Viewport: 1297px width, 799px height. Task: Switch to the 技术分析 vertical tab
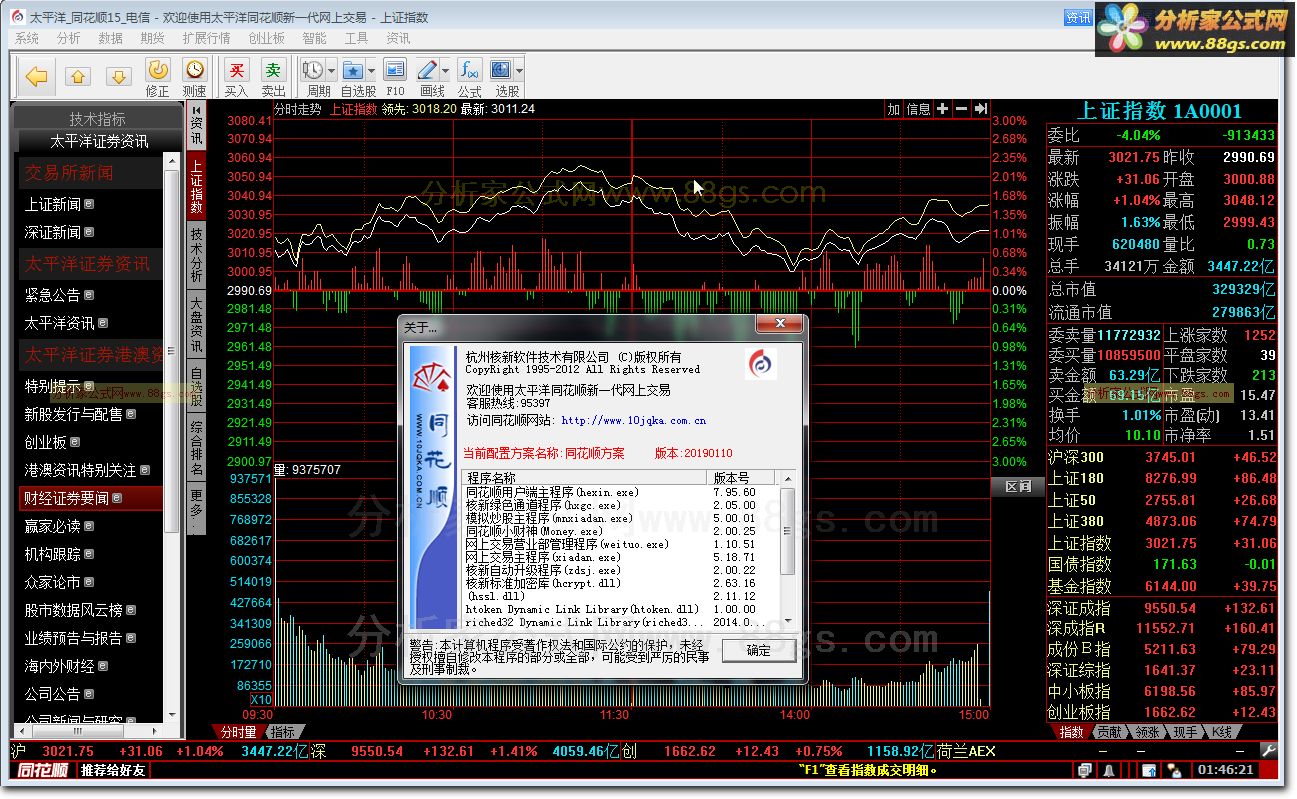tap(197, 255)
